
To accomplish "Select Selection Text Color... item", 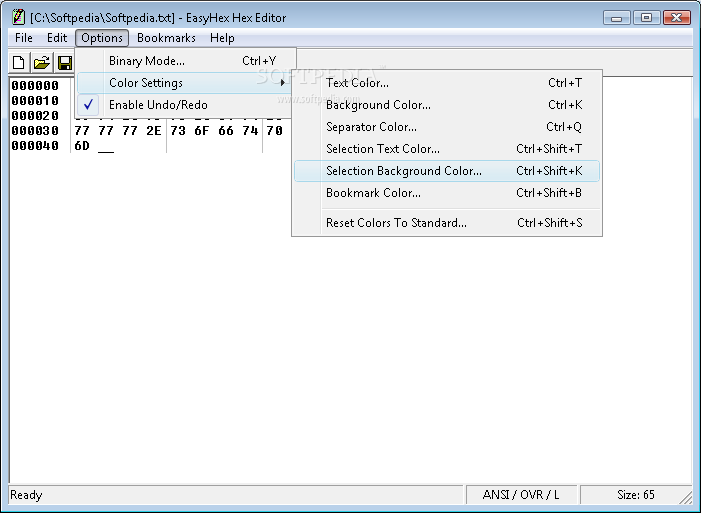I will 447,148.
